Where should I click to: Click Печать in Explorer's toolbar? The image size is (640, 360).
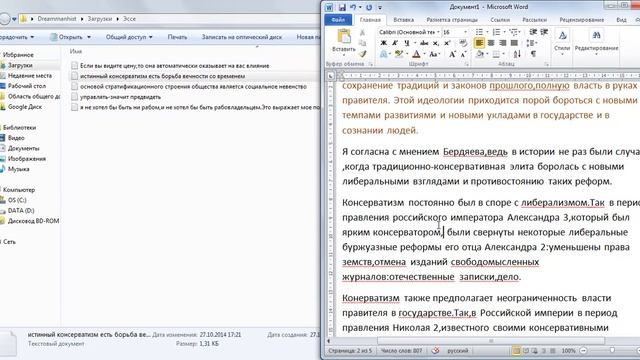pyautogui.click(x=177, y=37)
